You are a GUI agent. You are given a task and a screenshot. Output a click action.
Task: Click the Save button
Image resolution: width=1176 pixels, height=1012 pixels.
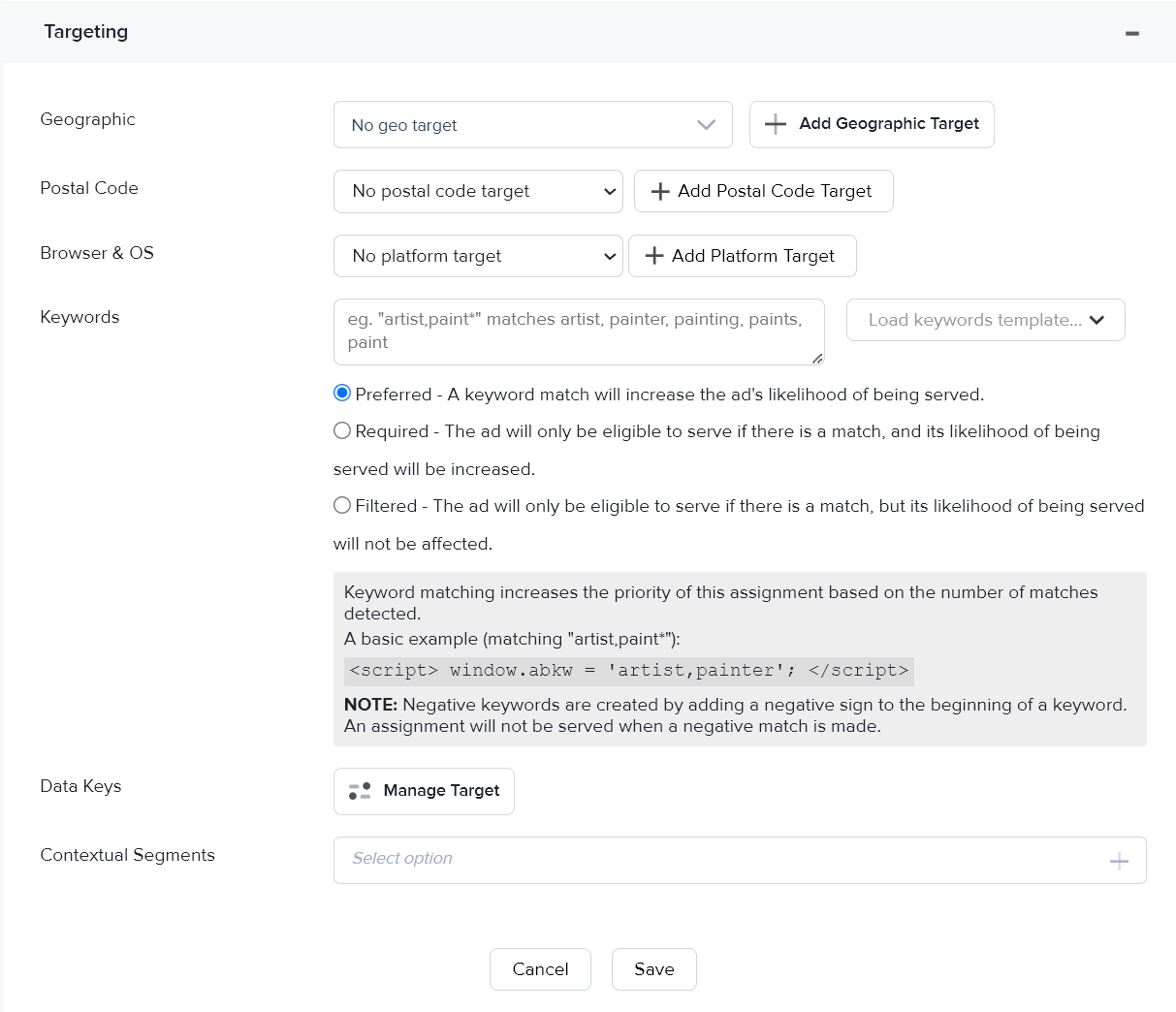[x=654, y=969]
